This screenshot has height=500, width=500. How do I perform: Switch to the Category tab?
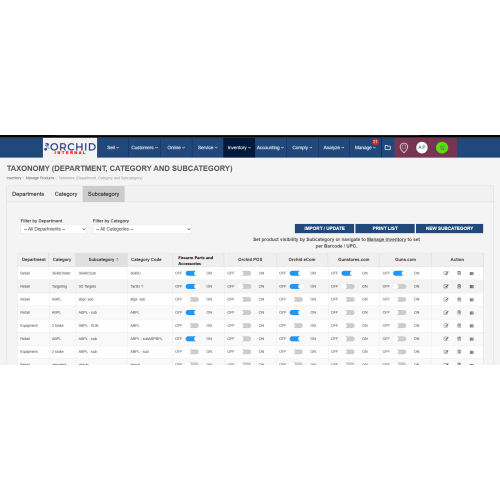click(66, 194)
